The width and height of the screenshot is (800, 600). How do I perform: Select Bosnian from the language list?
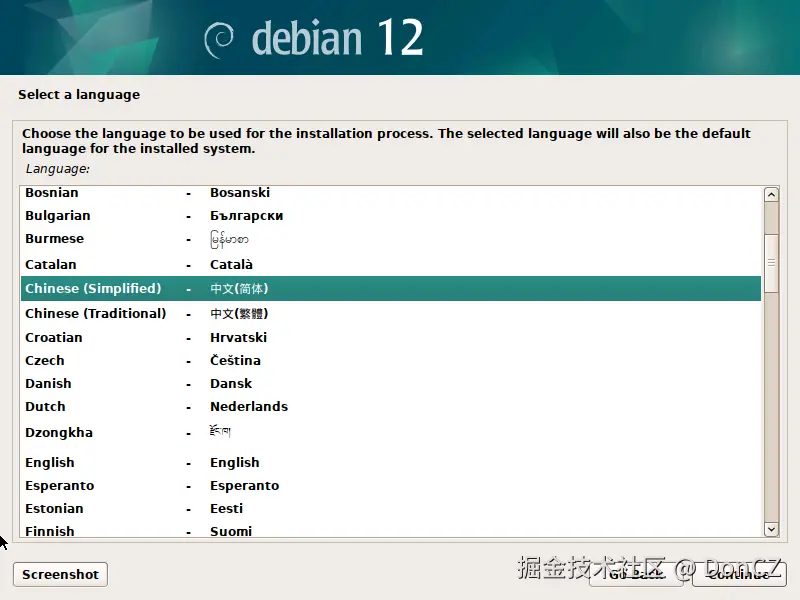point(391,193)
